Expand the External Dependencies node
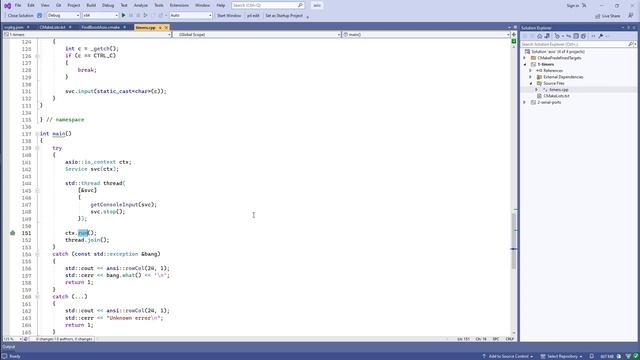The height and width of the screenshot is (360, 640). tap(531, 77)
